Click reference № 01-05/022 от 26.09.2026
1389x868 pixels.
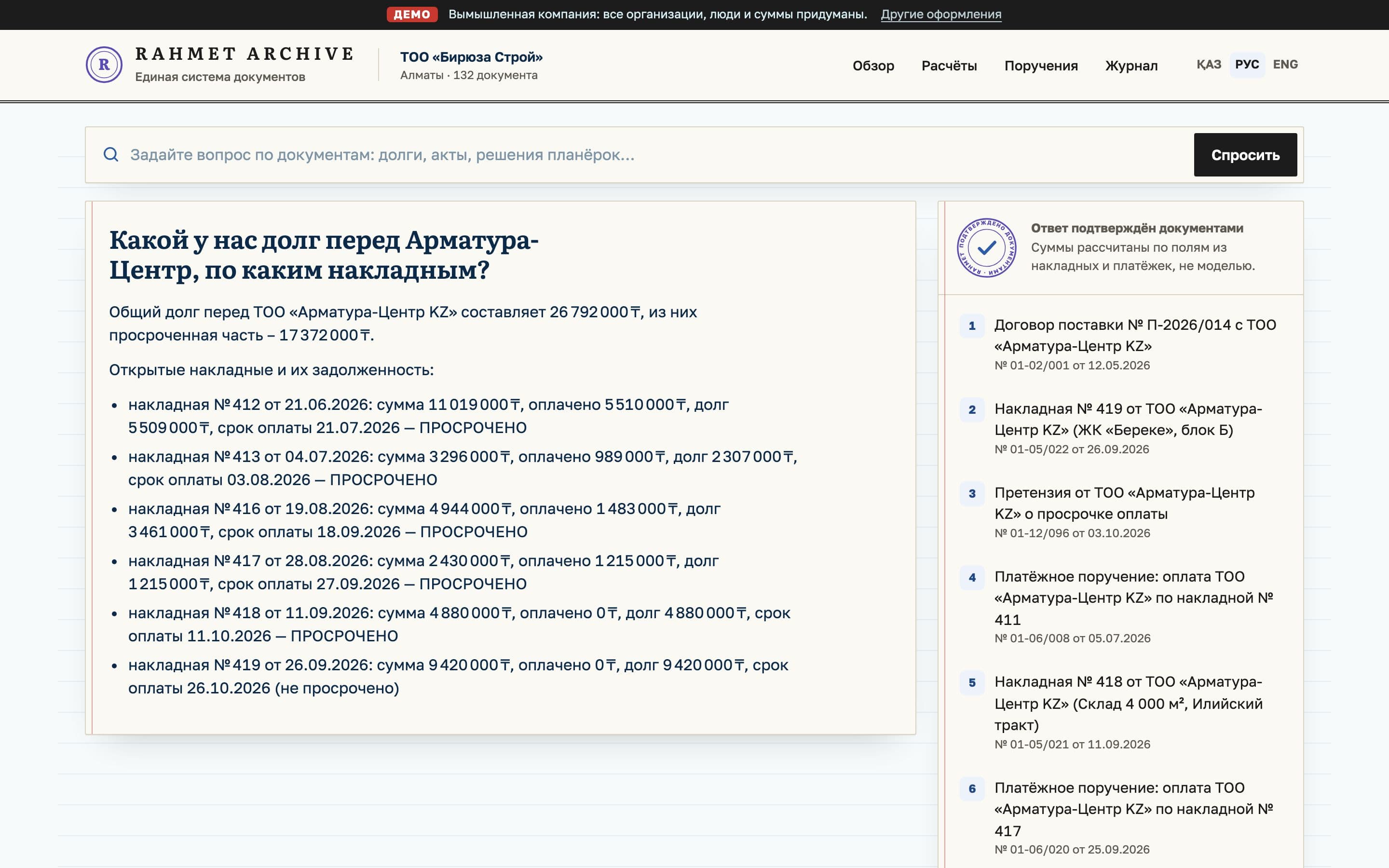[x=1072, y=449]
